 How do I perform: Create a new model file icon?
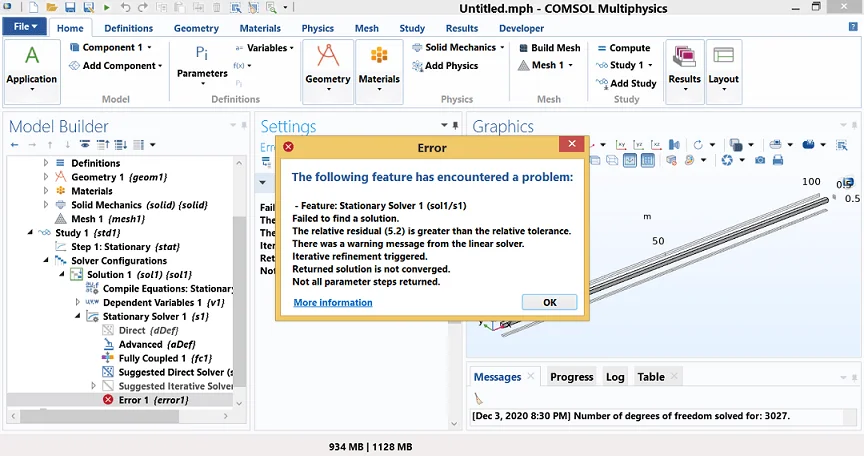tap(34, 7)
